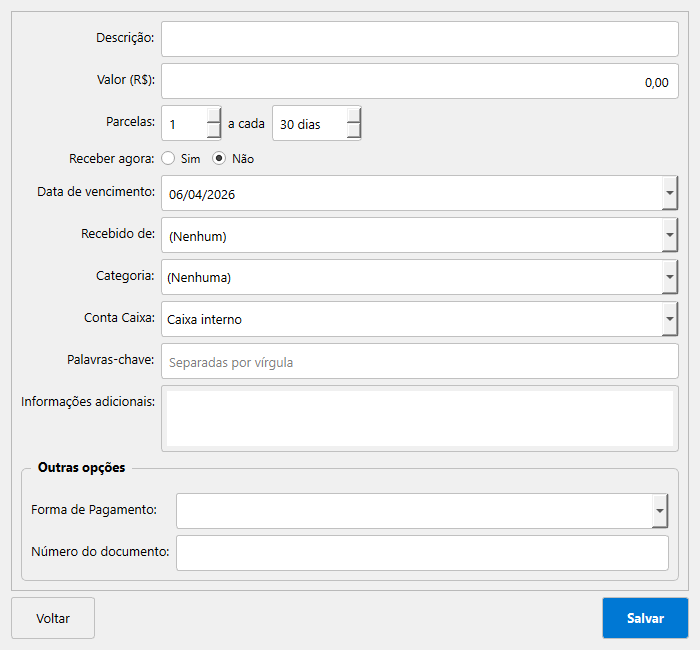The image size is (700, 650).
Task: Decrease Parcelas count with down arrow
Action: [213, 132]
